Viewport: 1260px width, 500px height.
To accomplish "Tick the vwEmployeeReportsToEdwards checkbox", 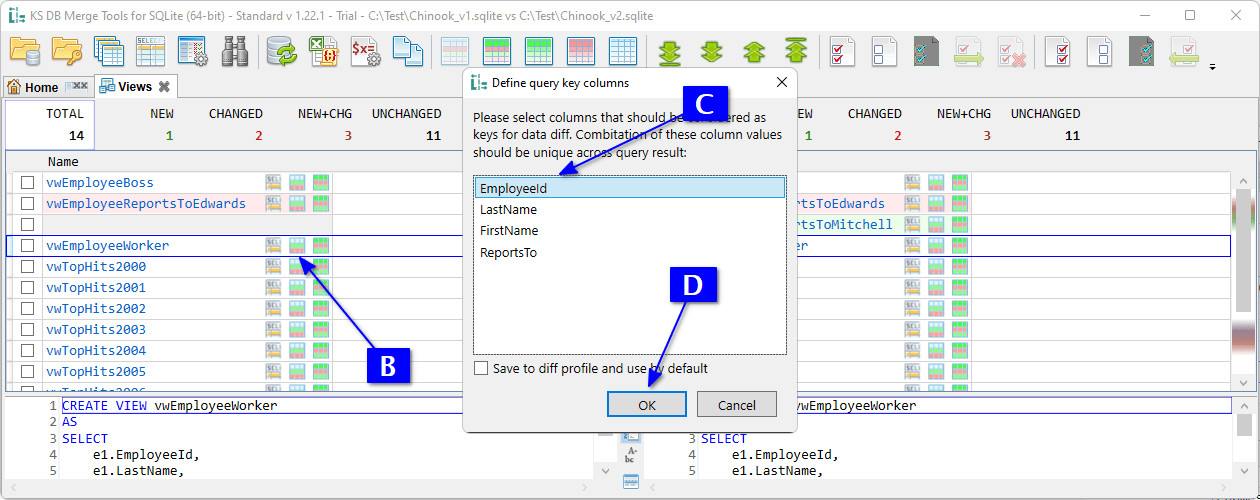I will [28, 203].
